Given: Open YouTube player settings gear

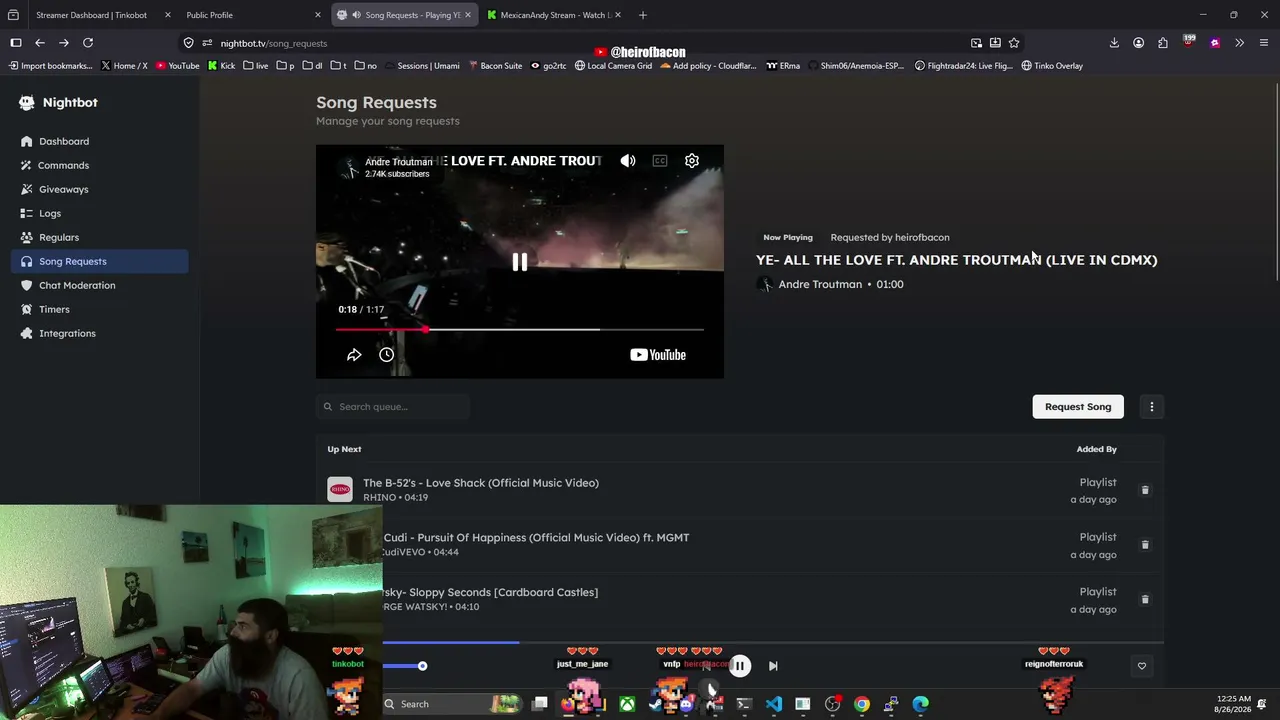Looking at the screenshot, I should (692, 161).
